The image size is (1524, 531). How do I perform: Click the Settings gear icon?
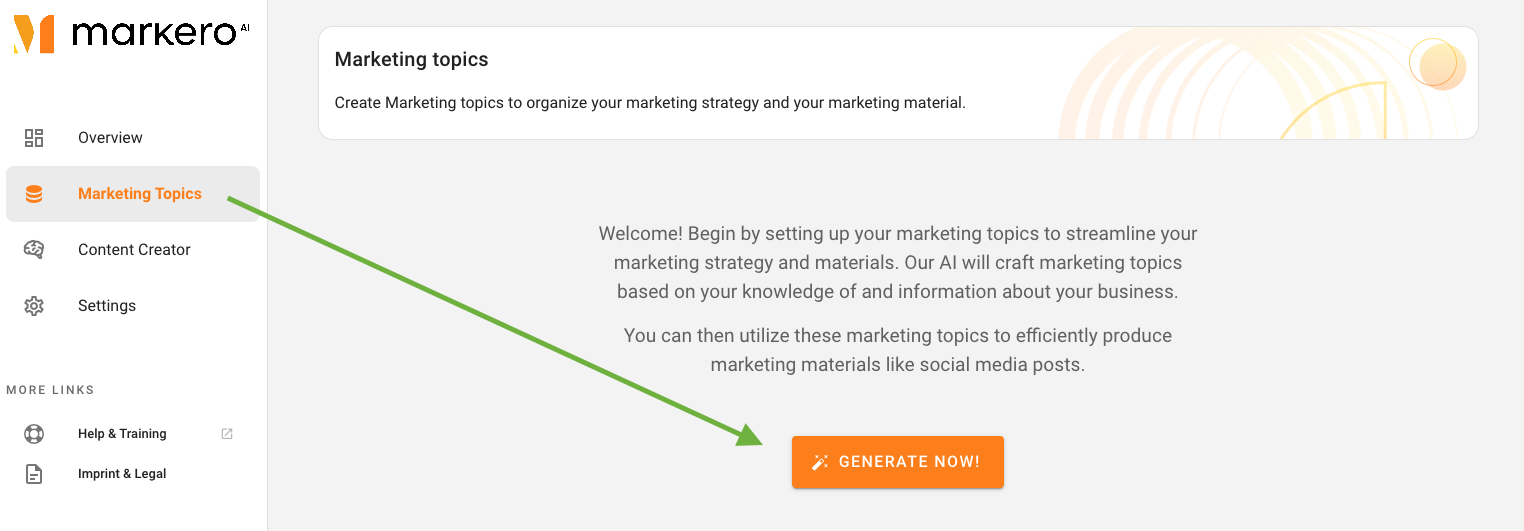point(34,306)
